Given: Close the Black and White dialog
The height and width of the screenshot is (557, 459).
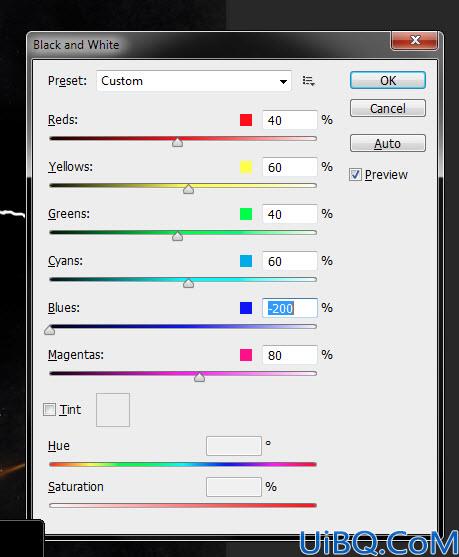Looking at the screenshot, I should pyautogui.click(x=415, y=40).
